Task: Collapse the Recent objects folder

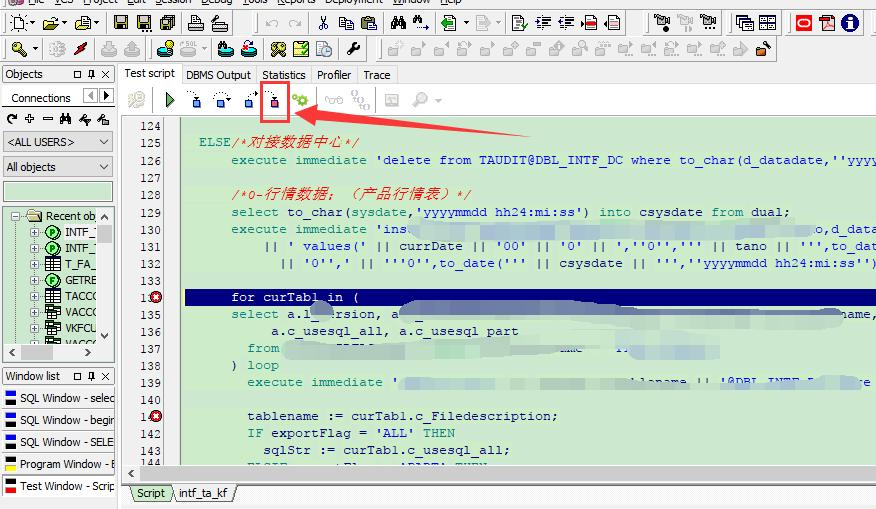Action: [16, 216]
